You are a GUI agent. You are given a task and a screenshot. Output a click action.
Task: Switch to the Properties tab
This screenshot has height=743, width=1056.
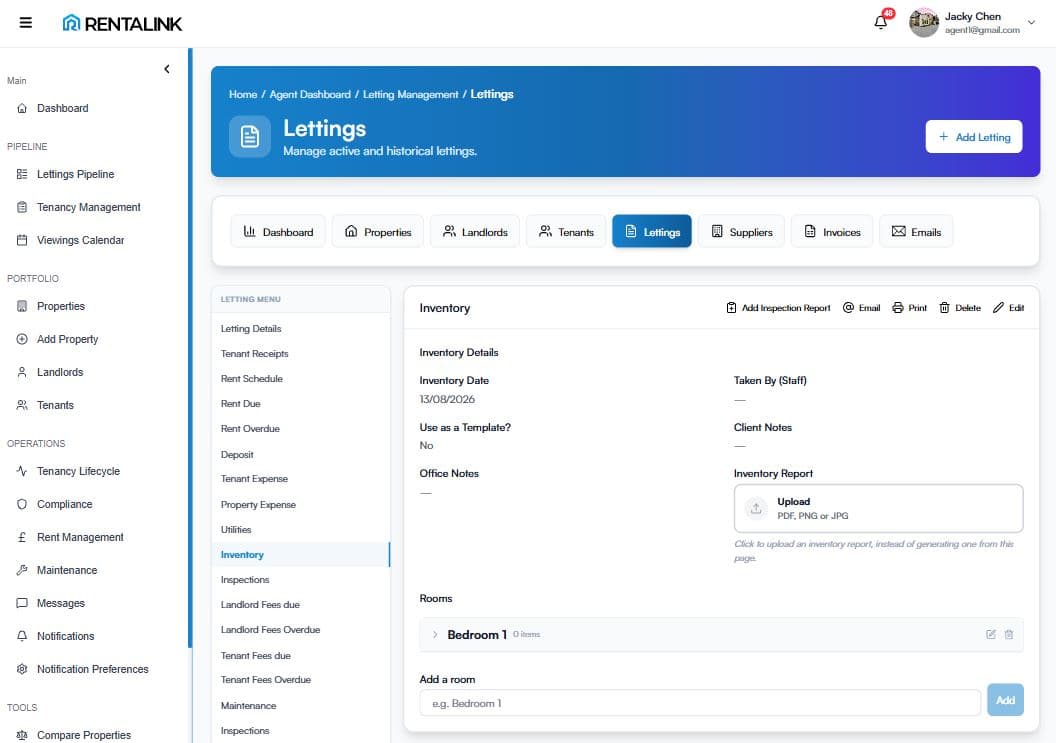[378, 232]
